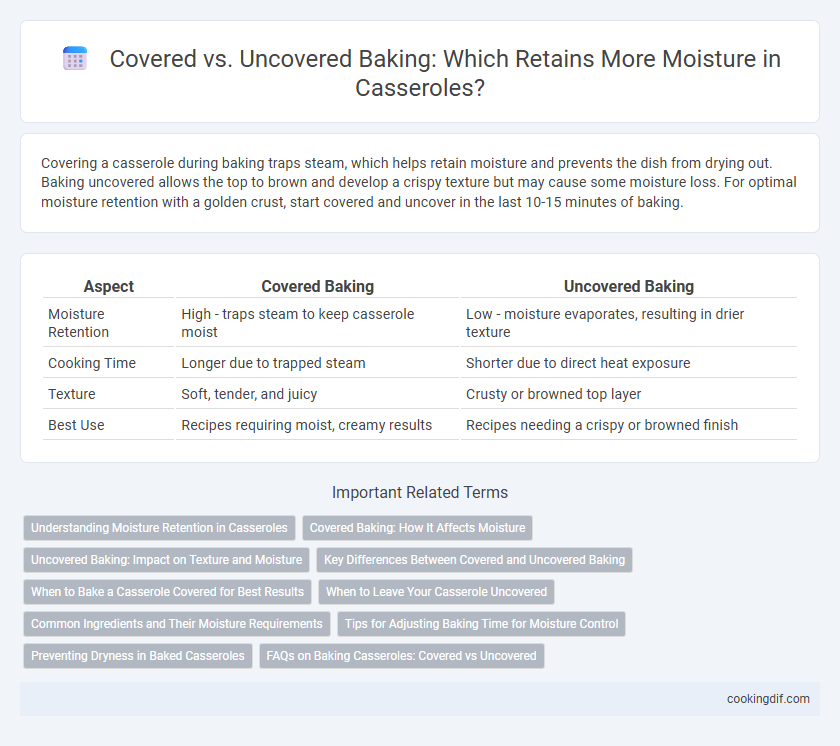Click the calendar icon beside the title
Screen dimensions: 840x746
click(x=75, y=58)
